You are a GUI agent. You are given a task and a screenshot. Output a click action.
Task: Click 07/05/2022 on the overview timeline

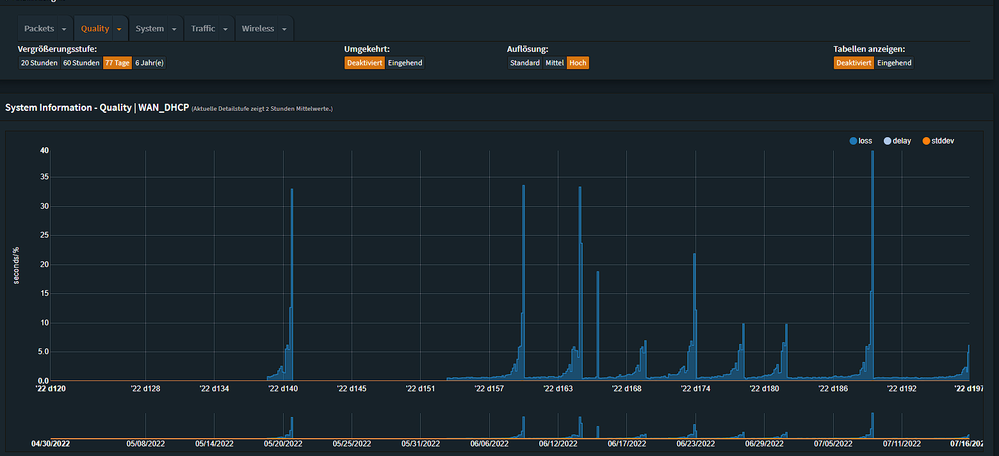click(x=833, y=443)
